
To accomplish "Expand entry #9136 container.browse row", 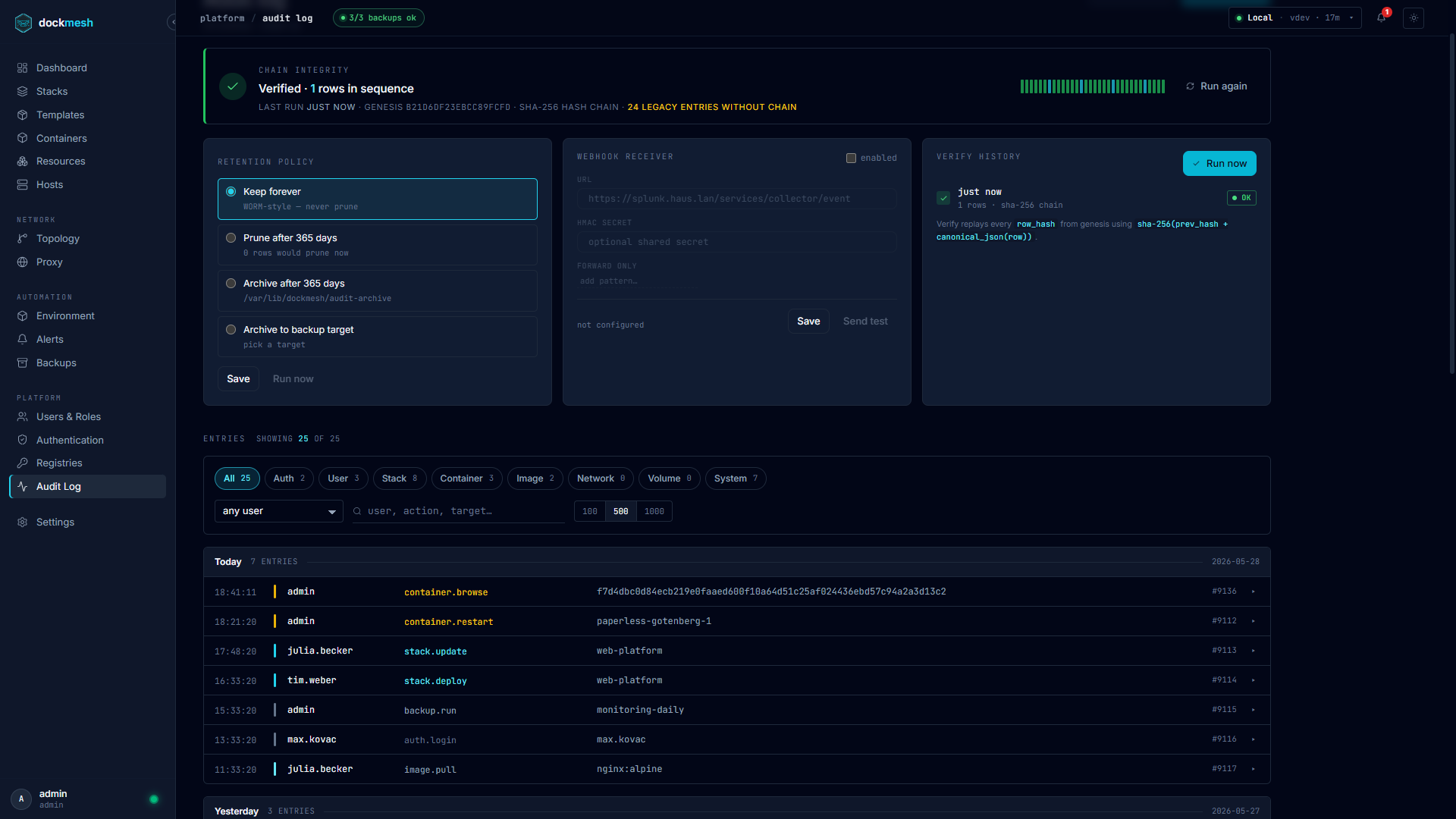I will click(x=1253, y=591).
